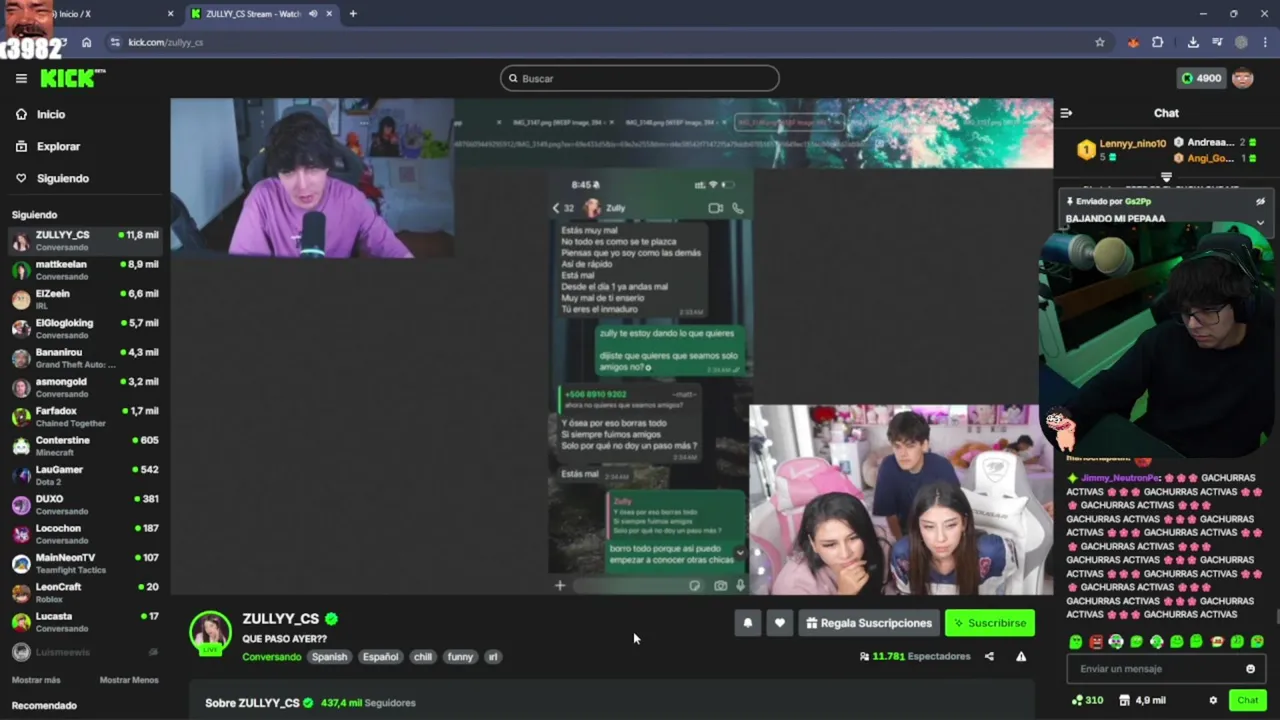
Task: Open the 4,9 mil shop icon
Action: tap(1142, 701)
